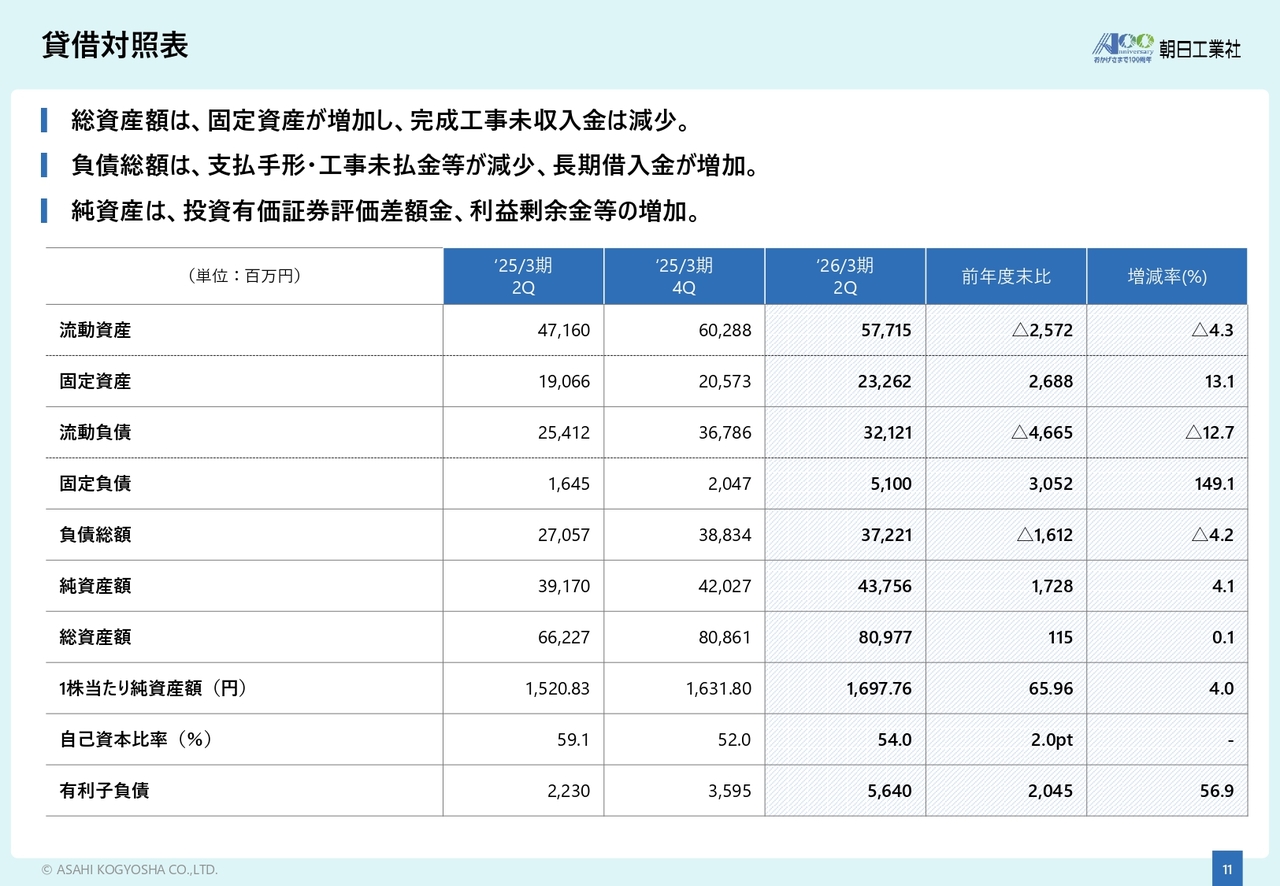
Task: Click the （単位：百万円） unit label
Action: [x=244, y=276]
